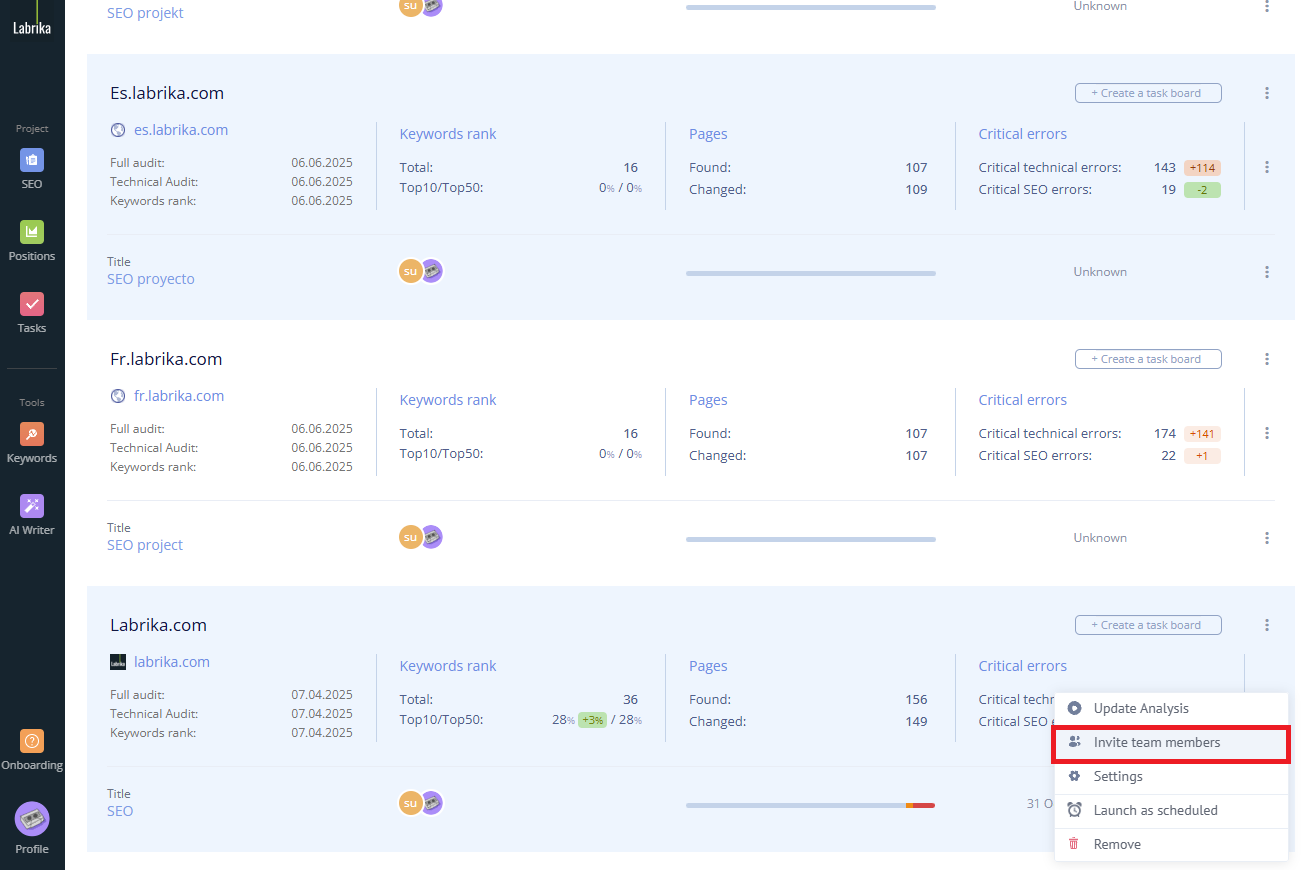
Task: Click the Fr.labrika.com project title
Action: (x=166, y=359)
